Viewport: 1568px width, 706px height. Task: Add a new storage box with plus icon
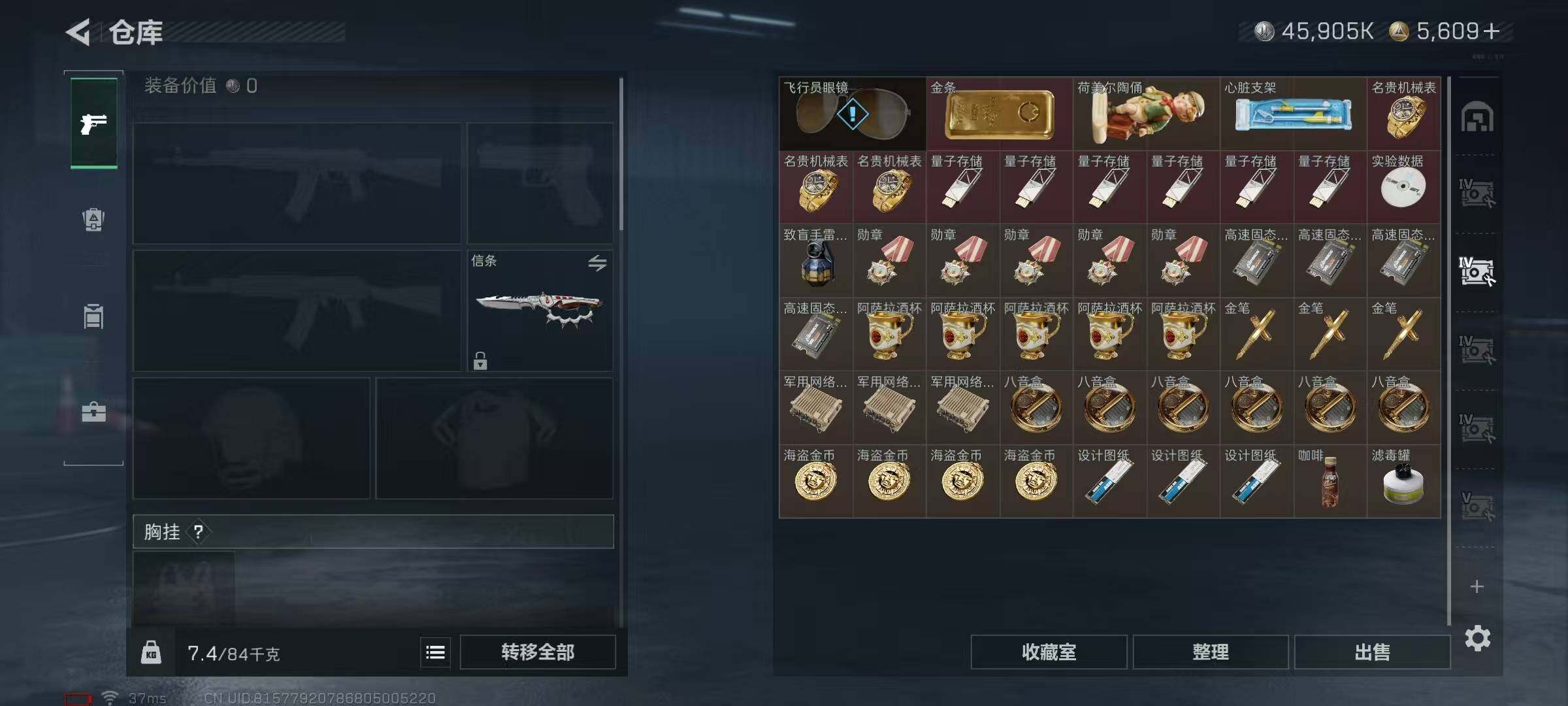[x=1477, y=586]
